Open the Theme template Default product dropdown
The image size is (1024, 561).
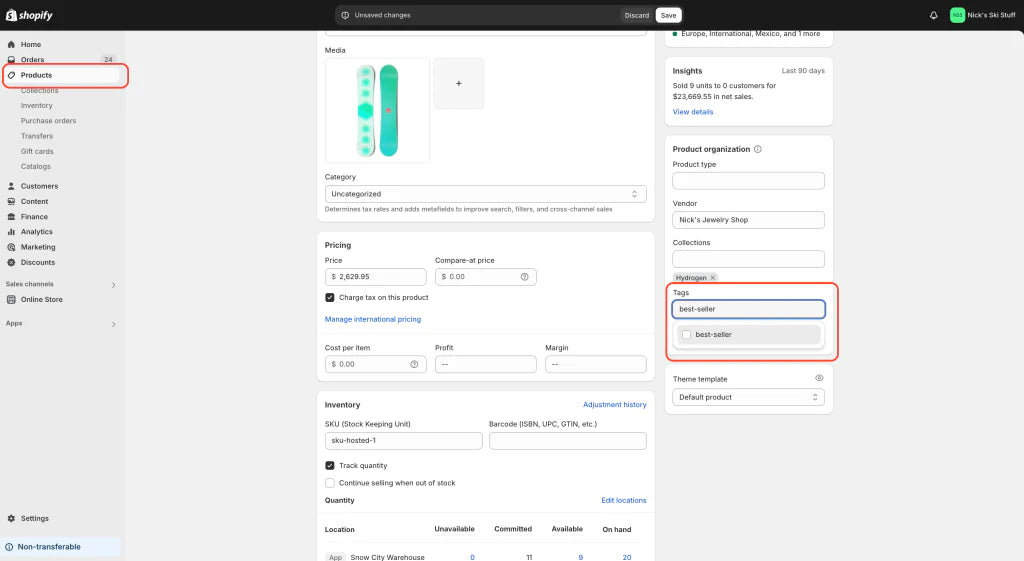748,397
